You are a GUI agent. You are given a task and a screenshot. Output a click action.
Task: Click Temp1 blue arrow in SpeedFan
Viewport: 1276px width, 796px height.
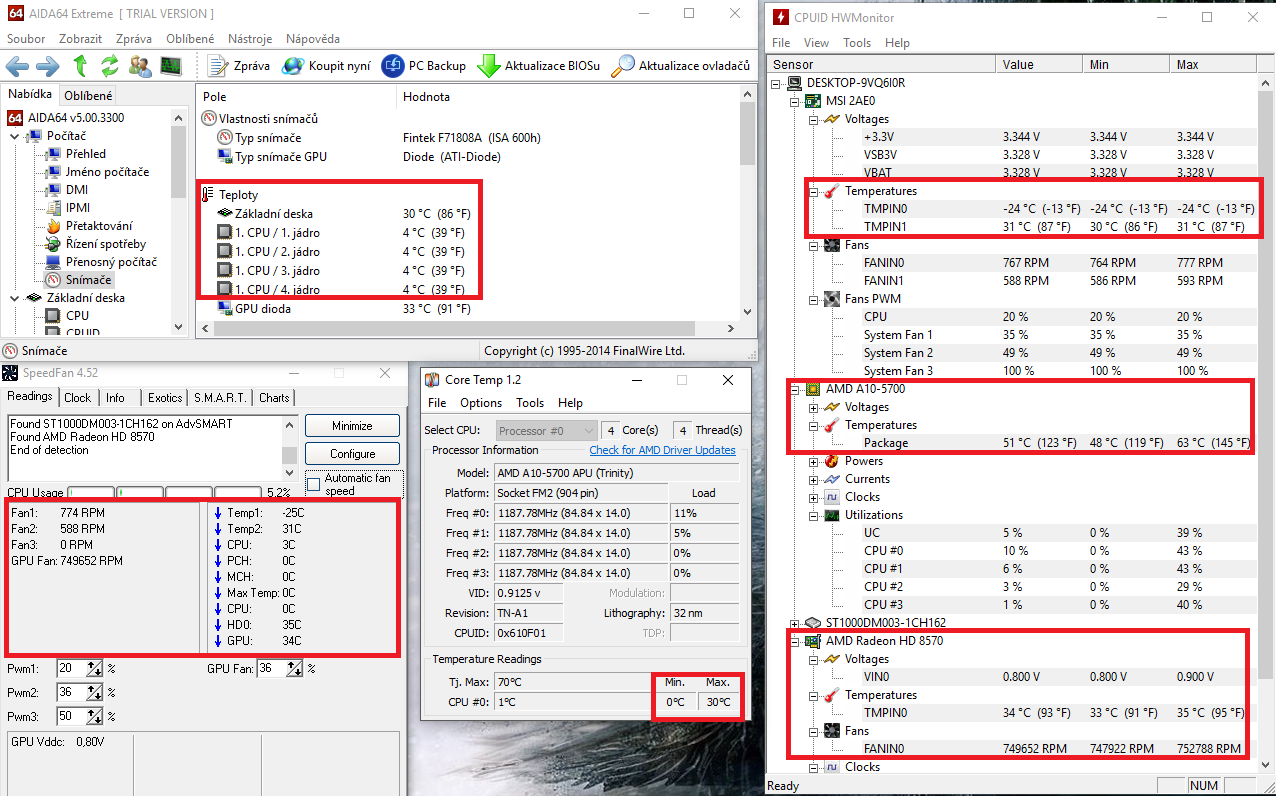click(217, 512)
